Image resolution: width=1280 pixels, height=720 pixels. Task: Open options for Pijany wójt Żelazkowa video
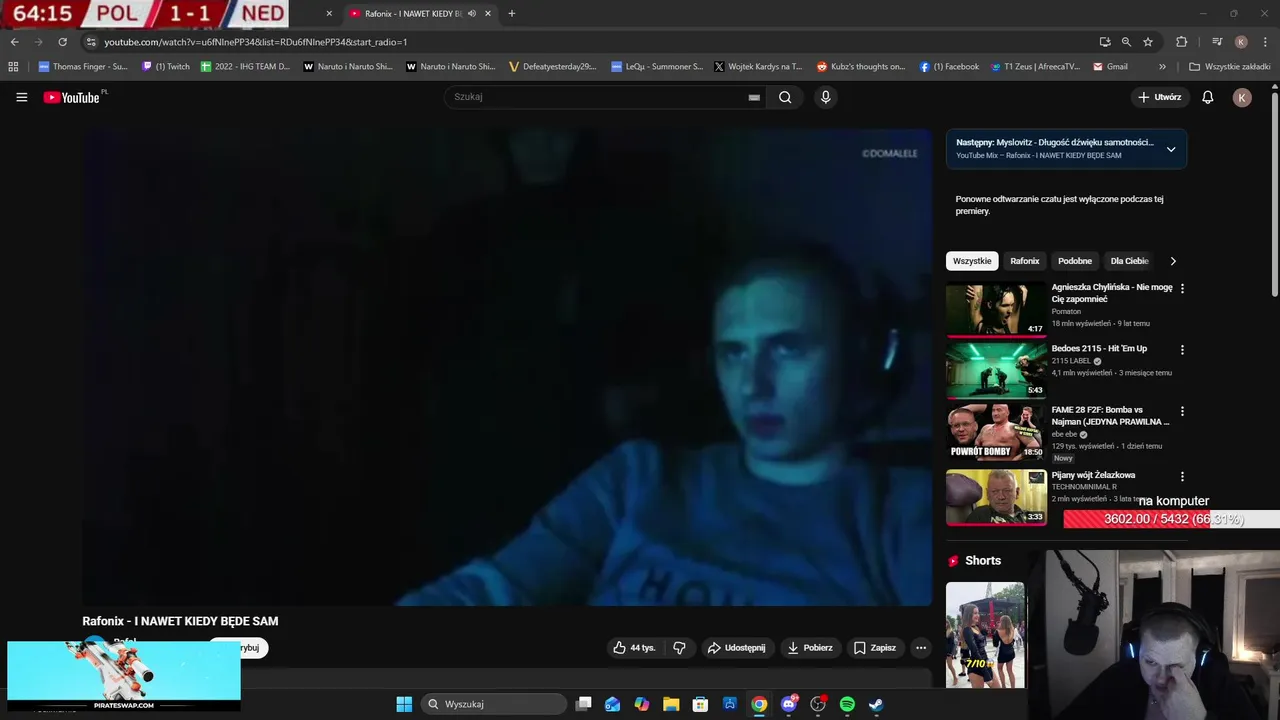1182,477
